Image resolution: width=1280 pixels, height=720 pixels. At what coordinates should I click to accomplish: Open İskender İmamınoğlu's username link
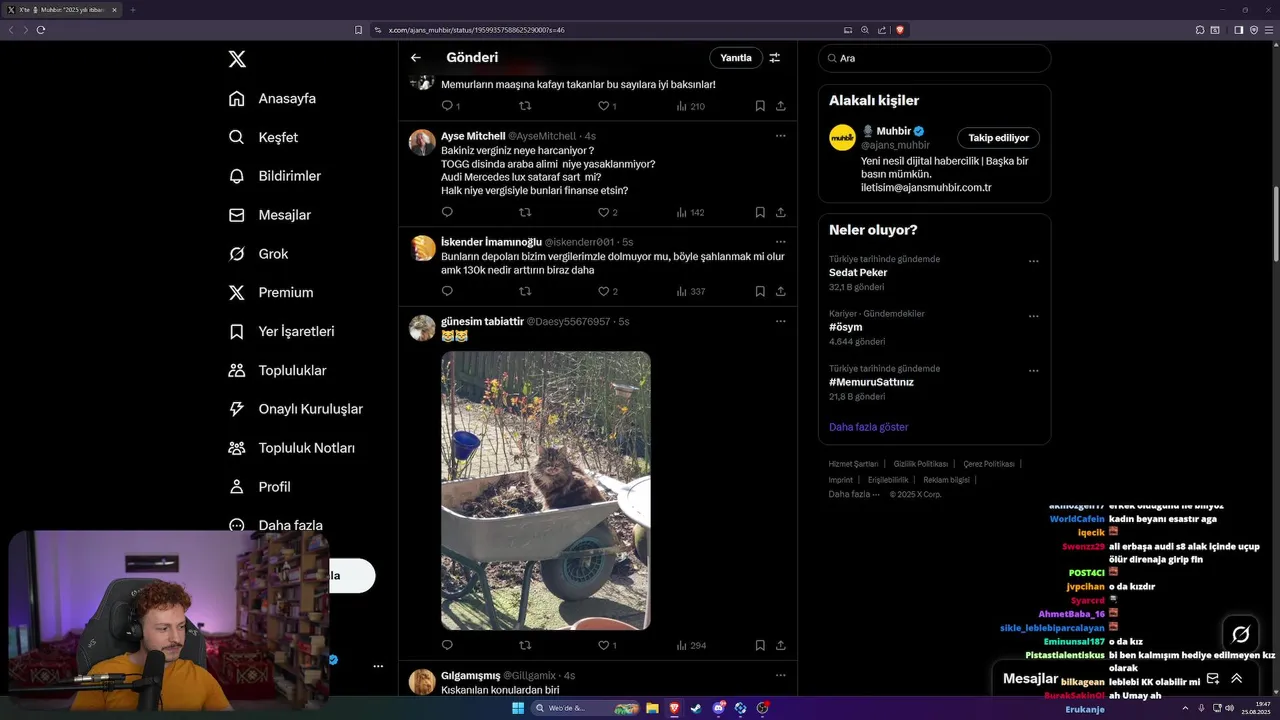(580, 242)
